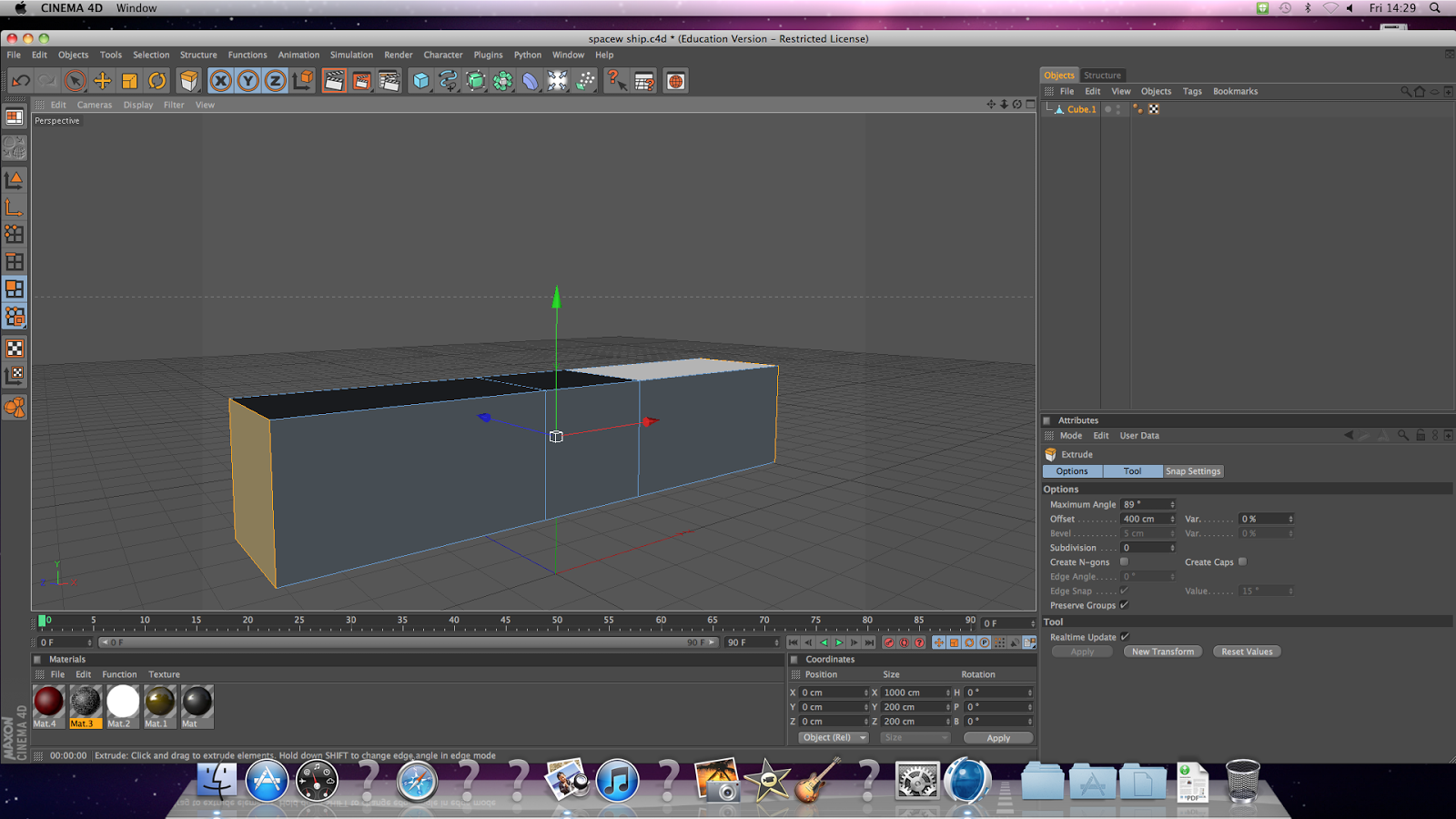Select the Scale tool icon

[129, 81]
